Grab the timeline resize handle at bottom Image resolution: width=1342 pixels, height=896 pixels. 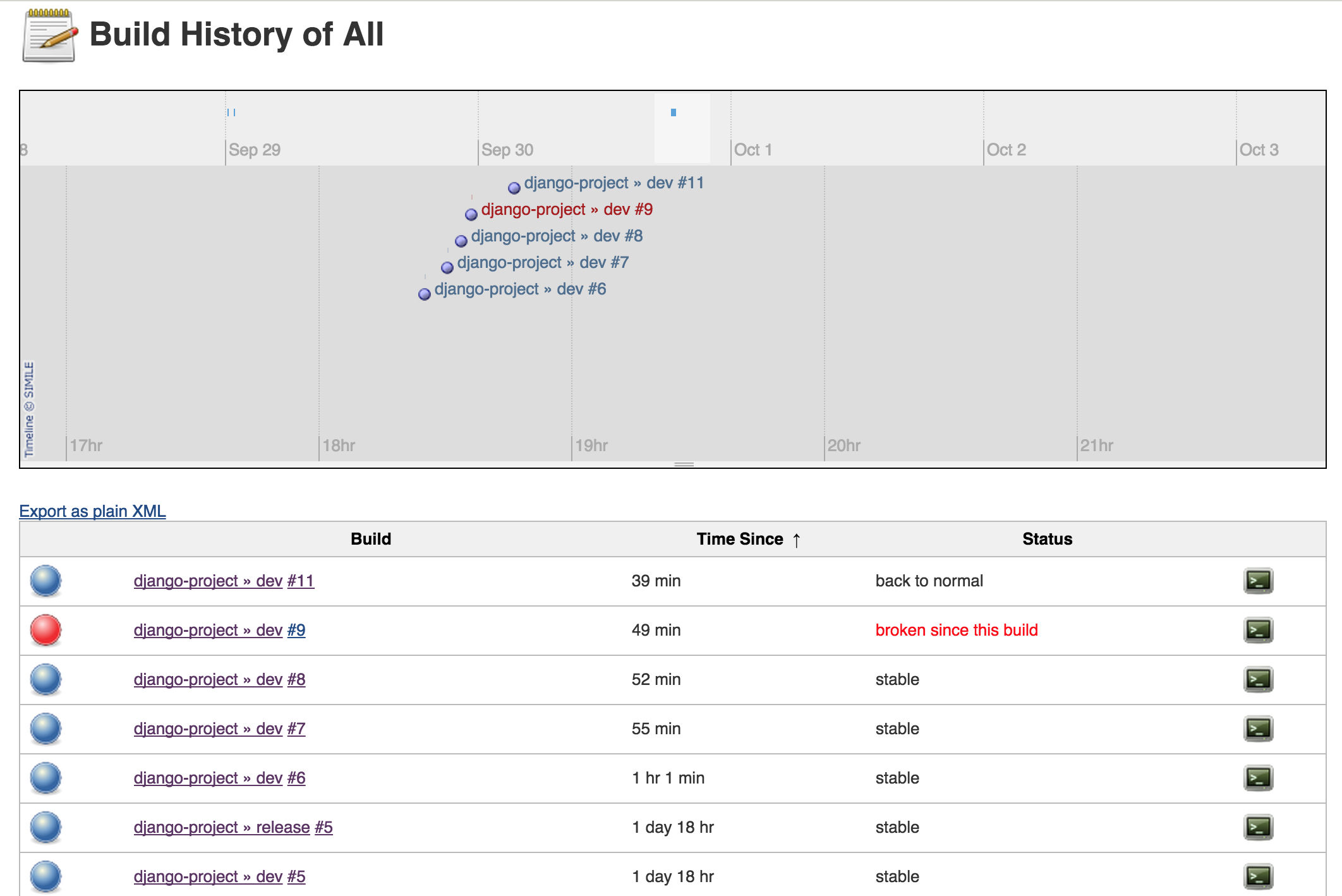point(684,464)
